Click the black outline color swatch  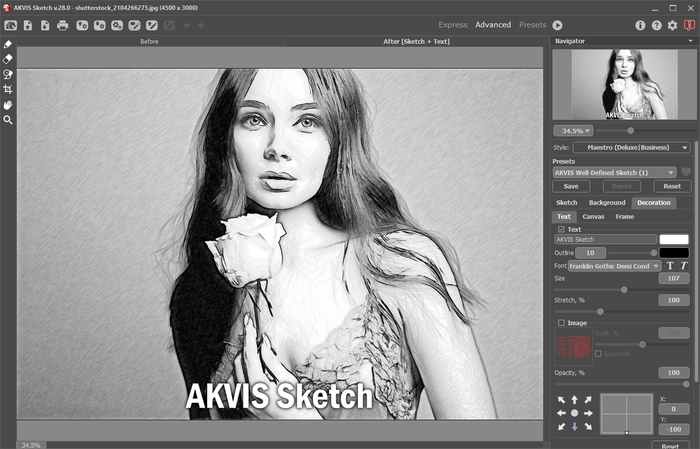point(674,253)
